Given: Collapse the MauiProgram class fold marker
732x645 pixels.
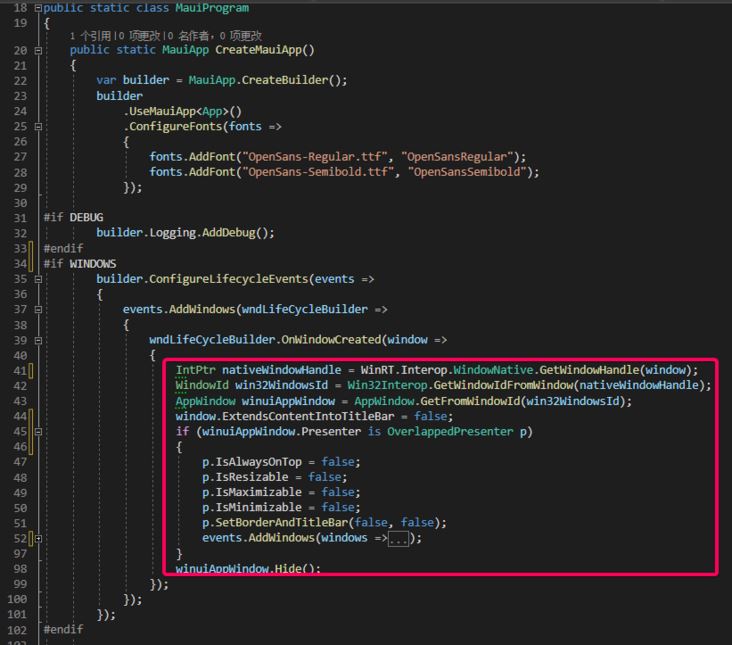Looking at the screenshot, I should tap(38, 8).
